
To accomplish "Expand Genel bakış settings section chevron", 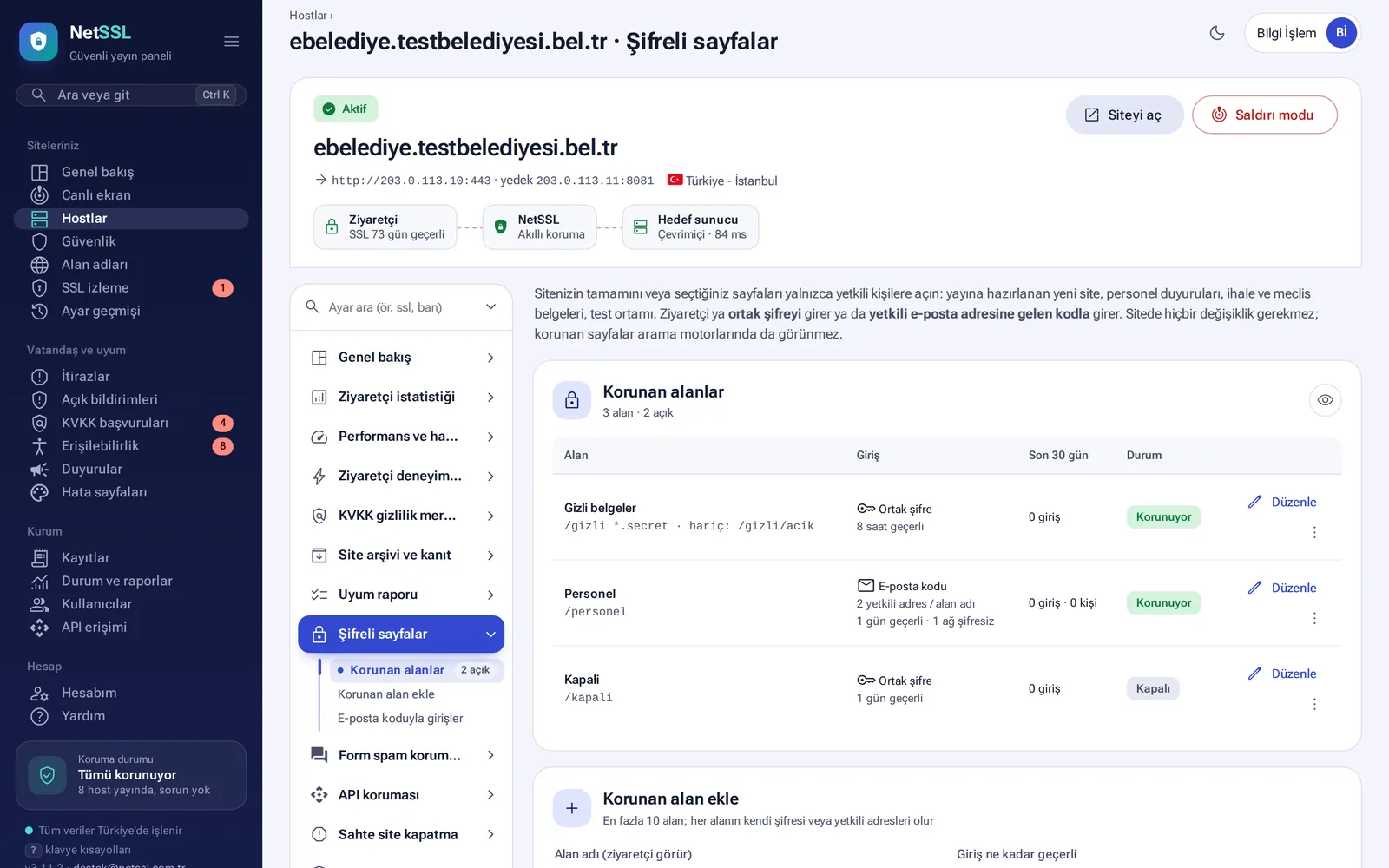I will [x=490, y=358].
